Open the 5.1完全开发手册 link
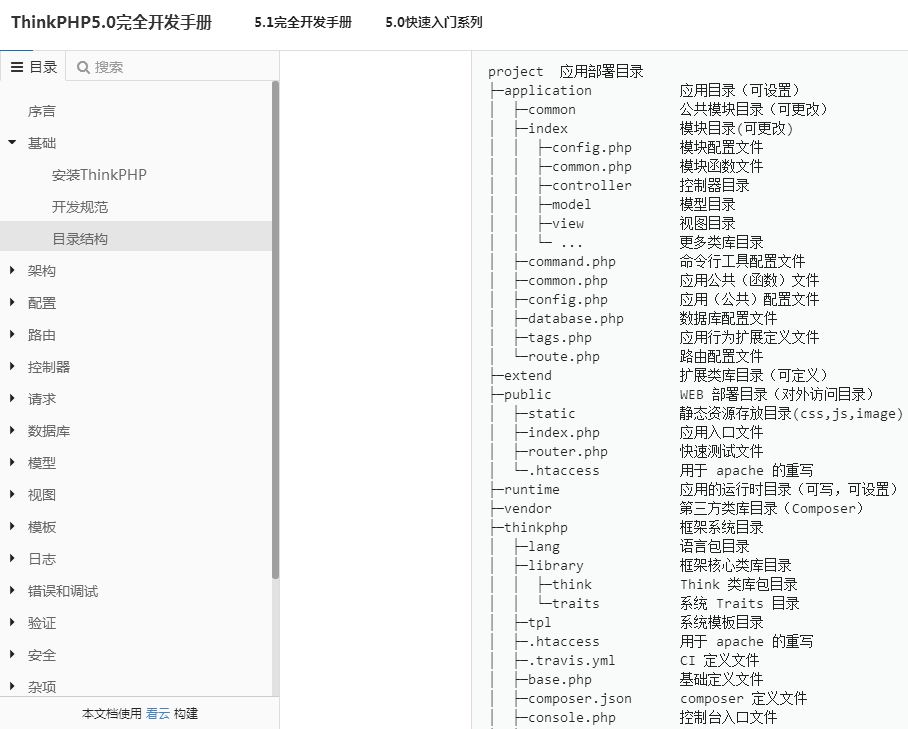The width and height of the screenshot is (908, 729). click(303, 23)
